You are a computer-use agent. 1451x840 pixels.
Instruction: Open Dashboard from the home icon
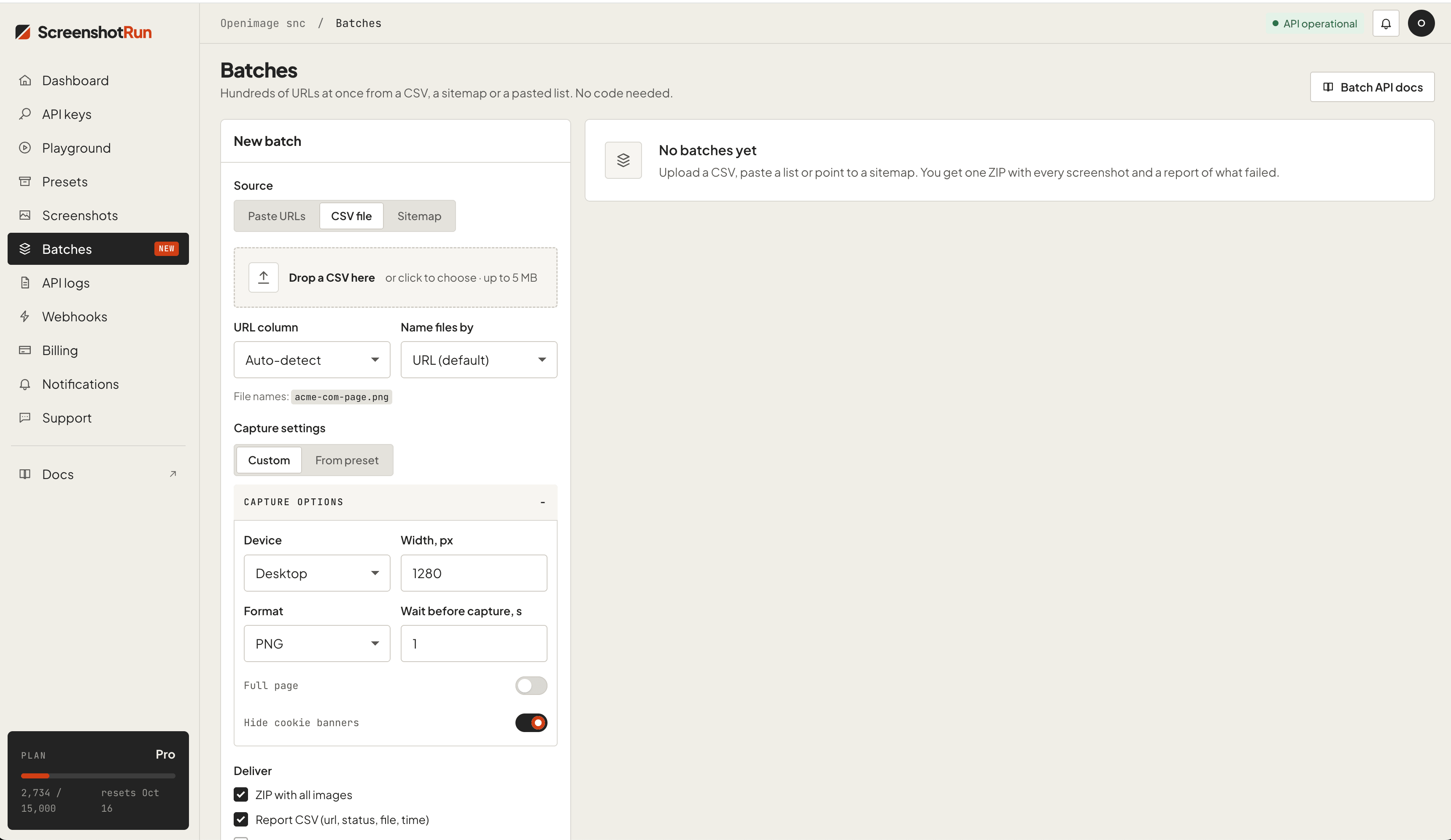[x=25, y=81]
